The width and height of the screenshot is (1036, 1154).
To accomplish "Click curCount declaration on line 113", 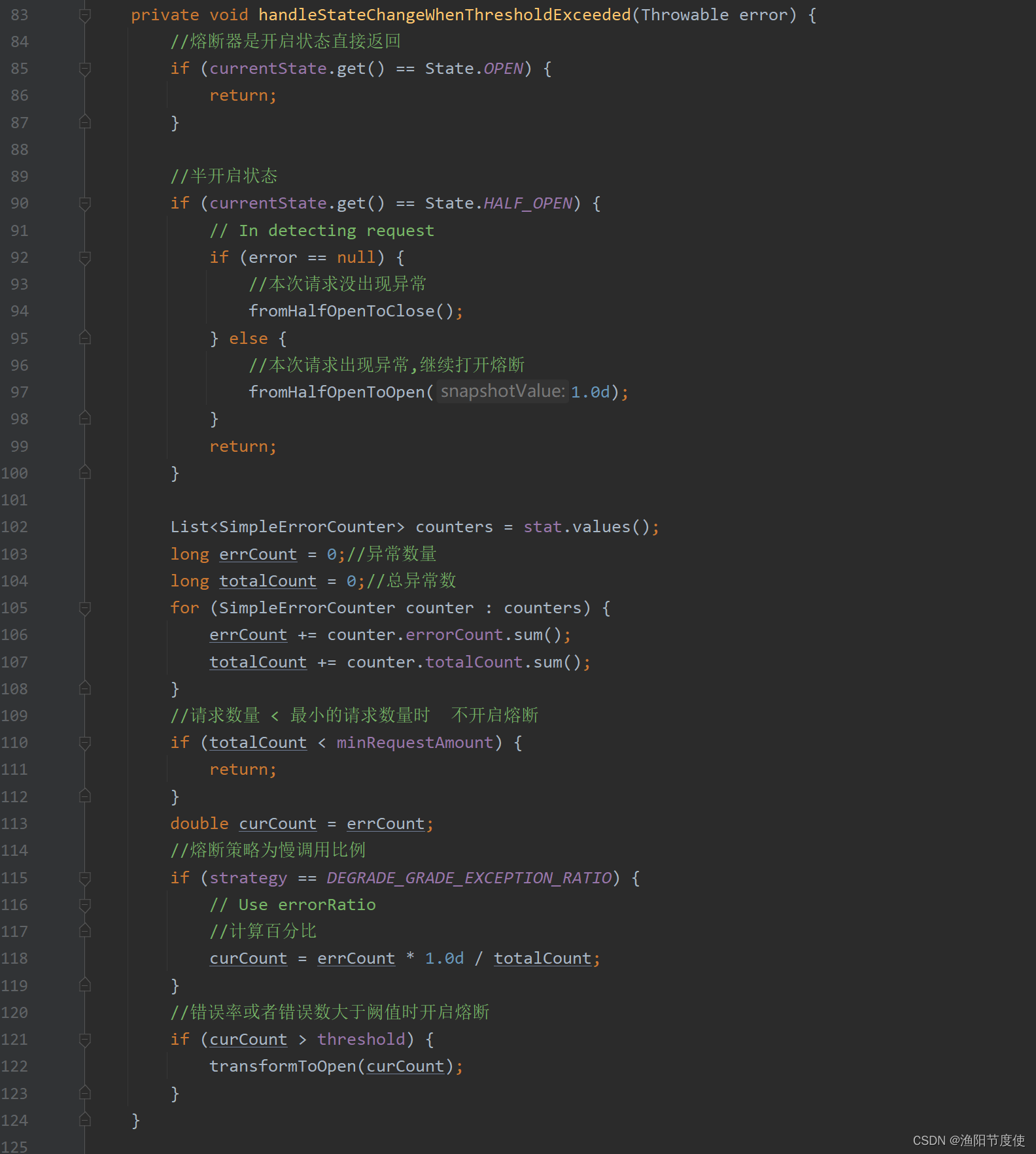I will [x=277, y=824].
